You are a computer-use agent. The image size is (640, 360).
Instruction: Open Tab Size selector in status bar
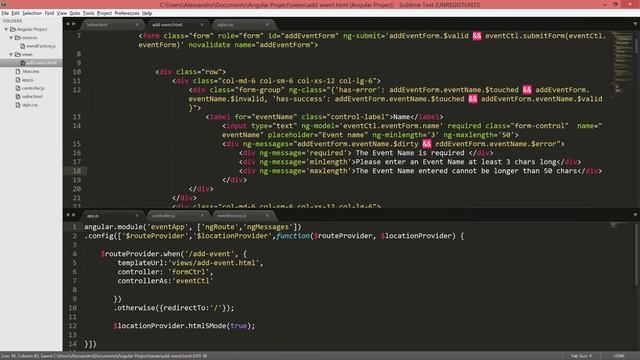click(x=581, y=356)
